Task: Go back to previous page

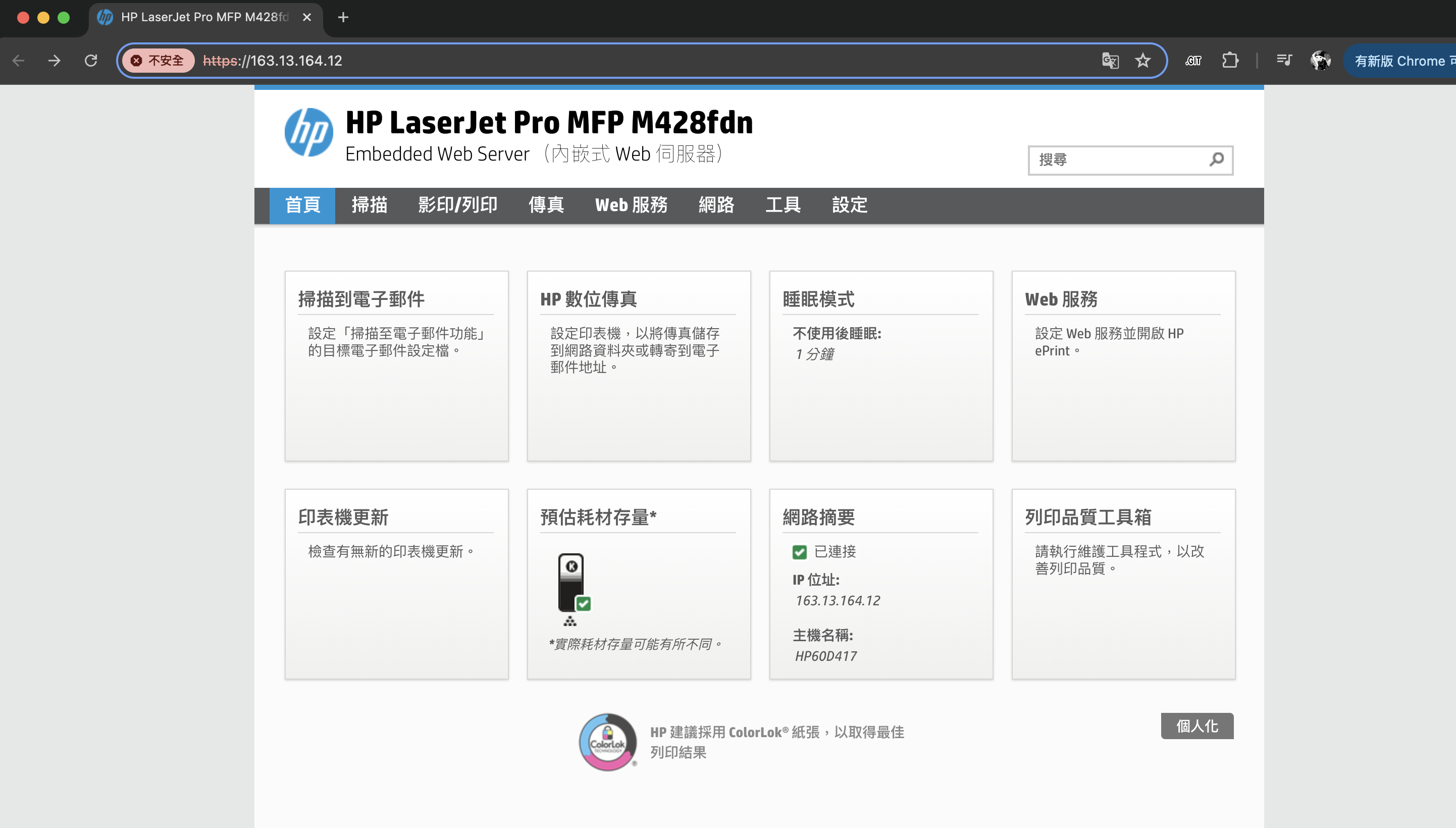Action: click(18, 60)
